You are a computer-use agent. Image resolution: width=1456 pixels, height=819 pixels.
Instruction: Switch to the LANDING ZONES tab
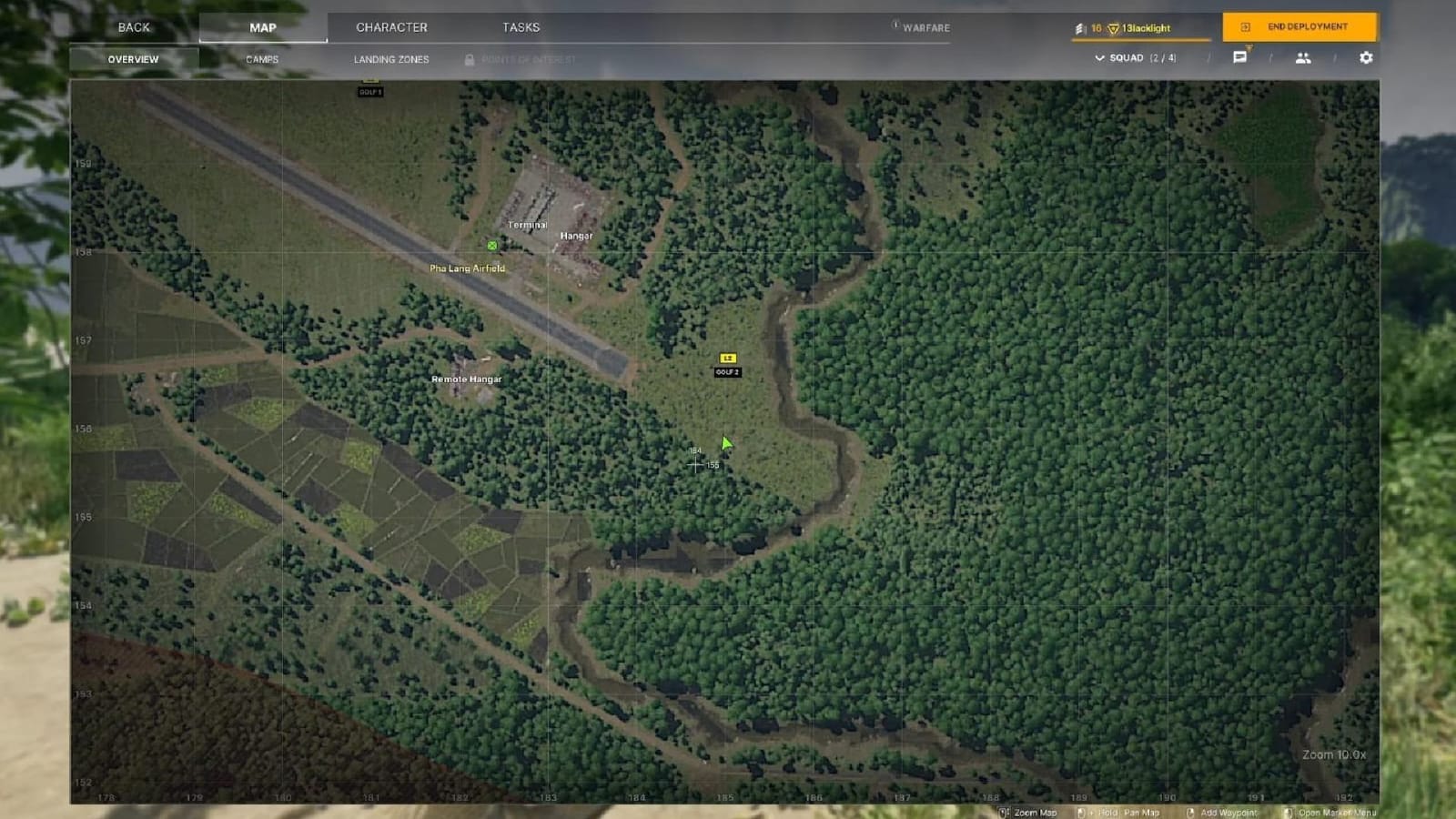(391, 58)
